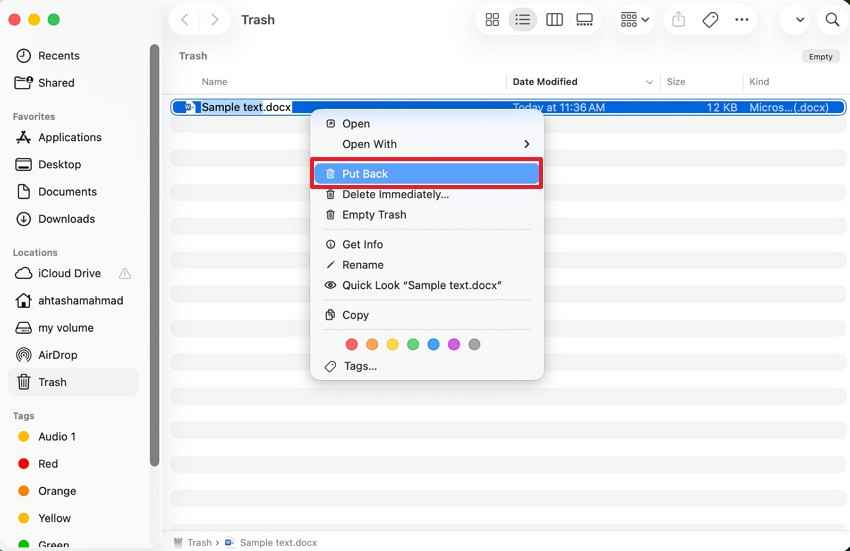Open Recents in the sidebar
850x551 pixels.
coord(73,56)
